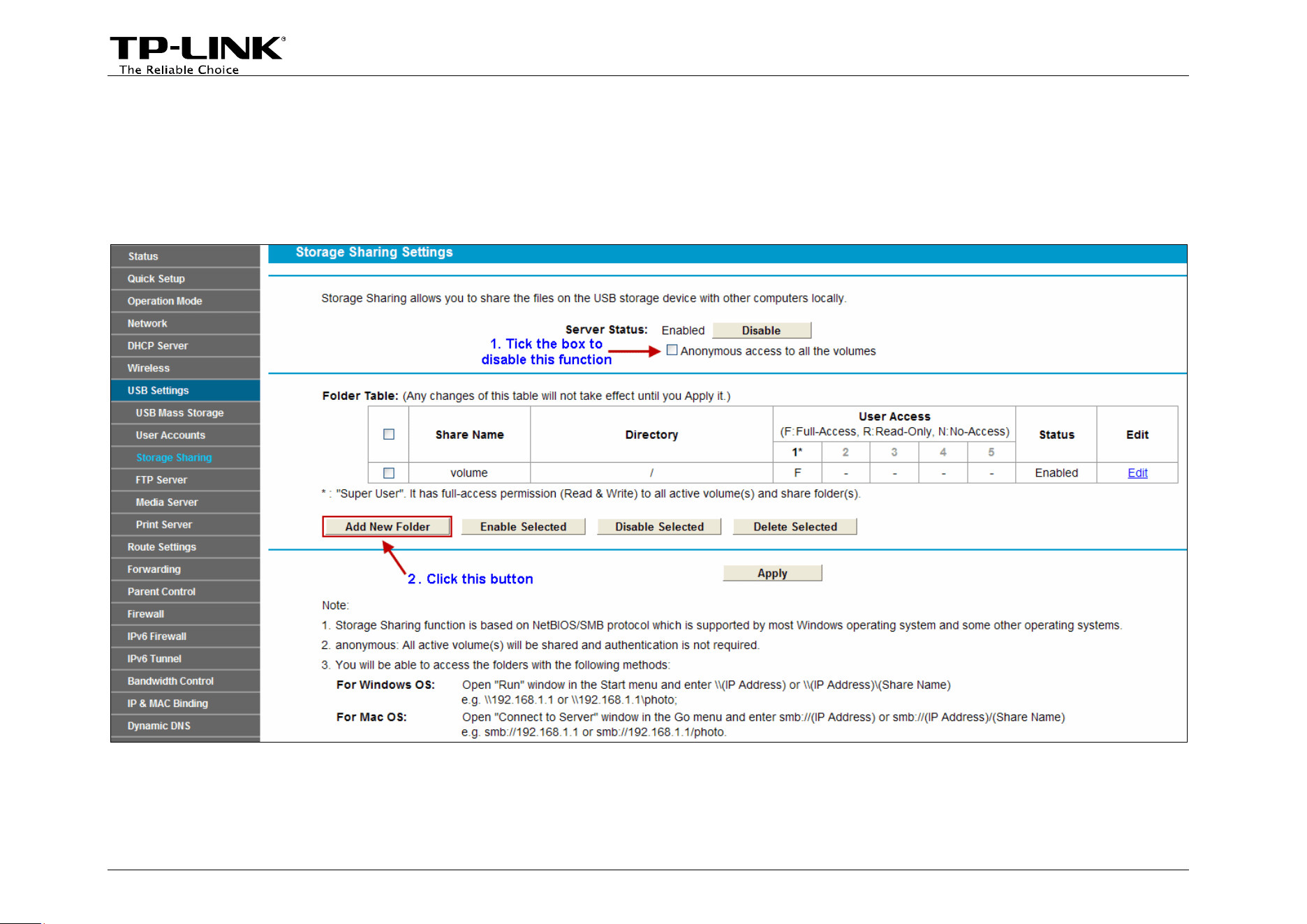
Task: Click Enable Selected button
Action: coord(523,527)
